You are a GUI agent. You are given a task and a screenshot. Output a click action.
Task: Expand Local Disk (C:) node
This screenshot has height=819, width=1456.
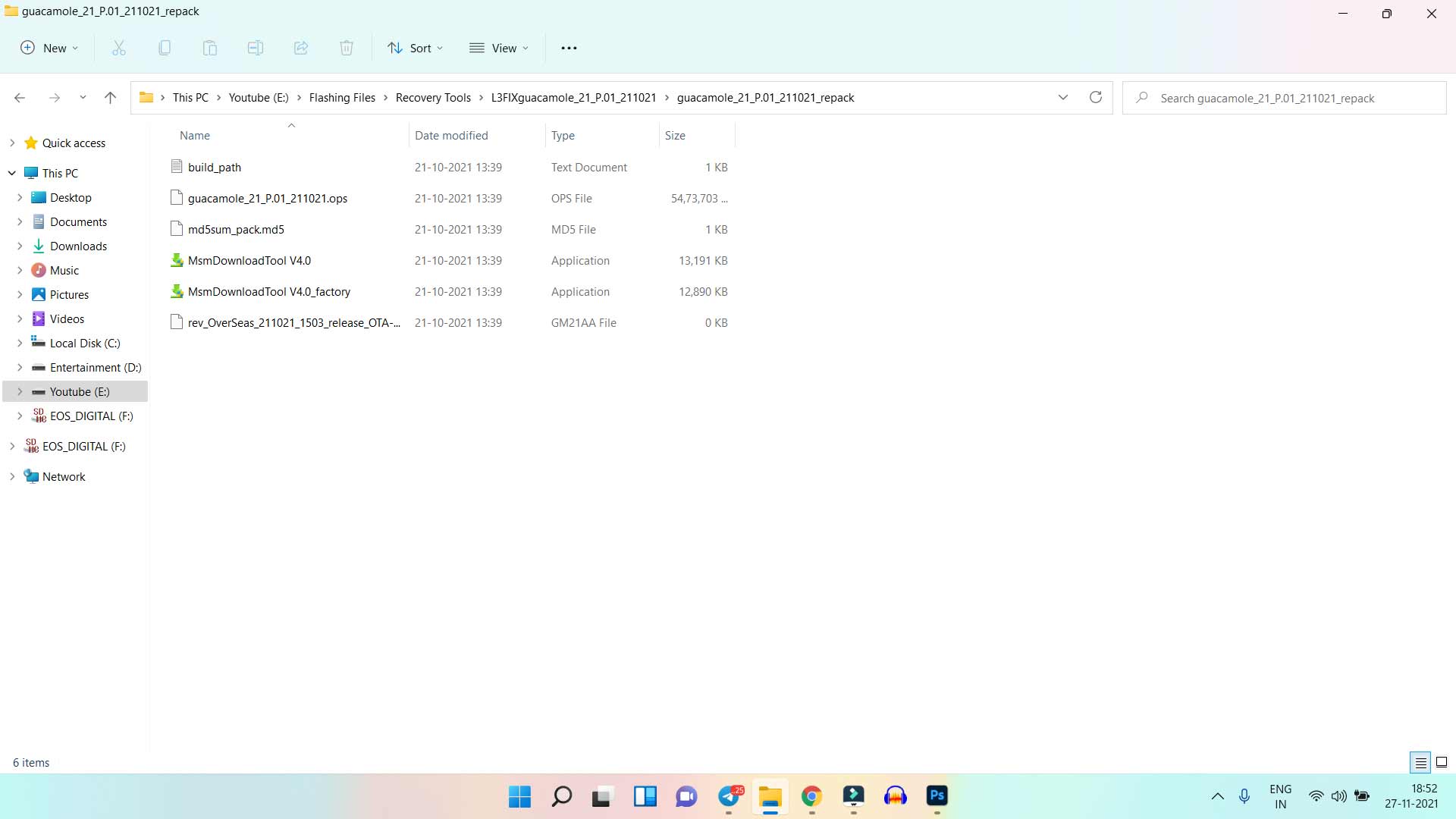(20, 343)
